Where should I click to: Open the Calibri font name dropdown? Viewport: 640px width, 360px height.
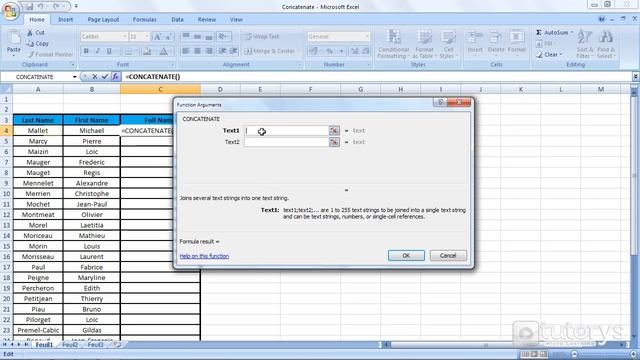(124, 37)
